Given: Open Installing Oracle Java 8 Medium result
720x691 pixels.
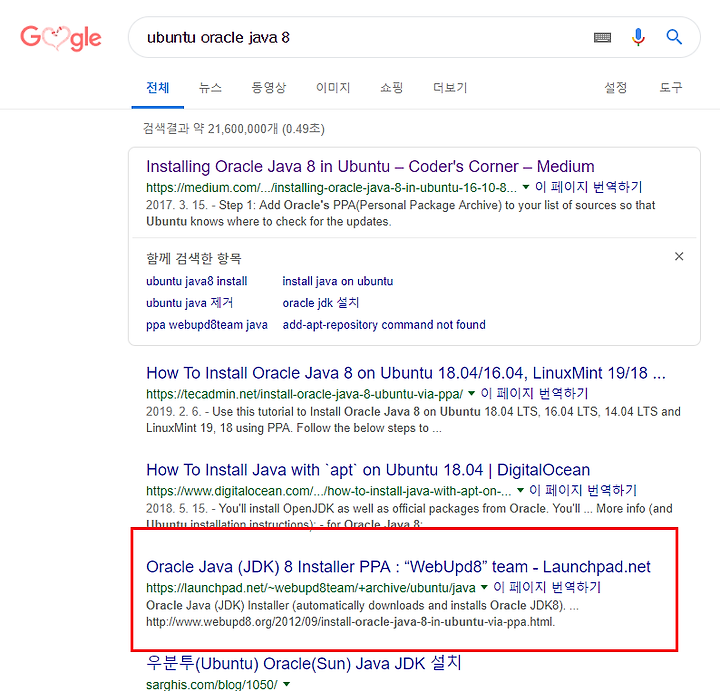Looking at the screenshot, I should [x=370, y=166].
